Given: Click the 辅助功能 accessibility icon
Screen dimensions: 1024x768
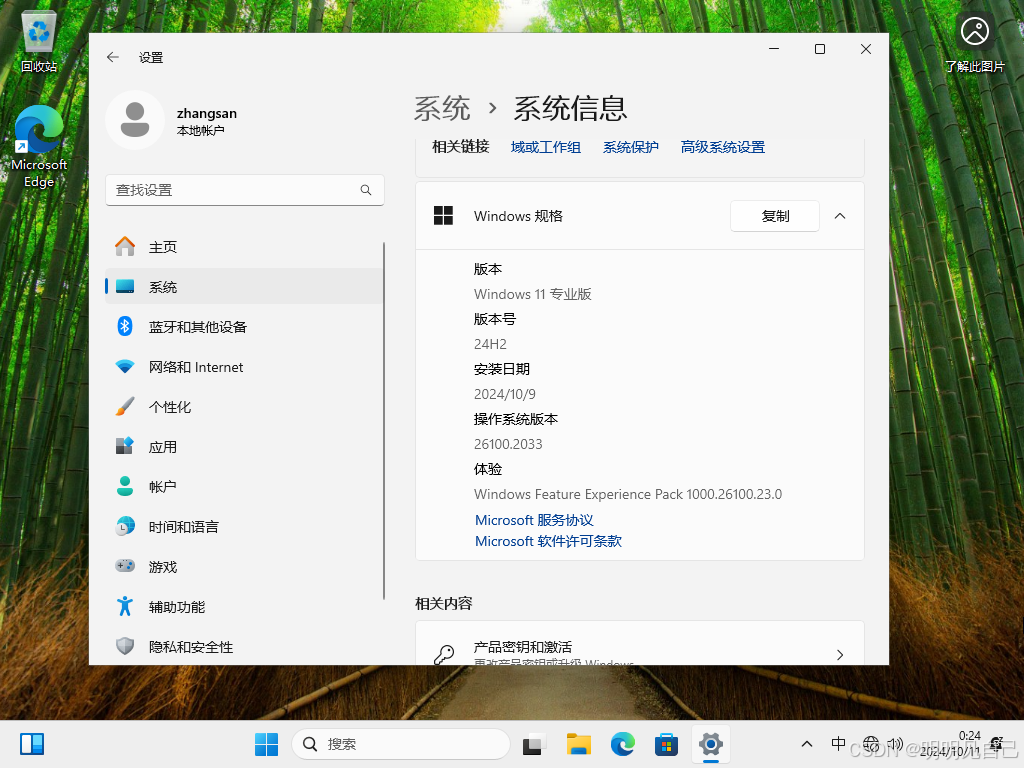Looking at the screenshot, I should [125, 607].
